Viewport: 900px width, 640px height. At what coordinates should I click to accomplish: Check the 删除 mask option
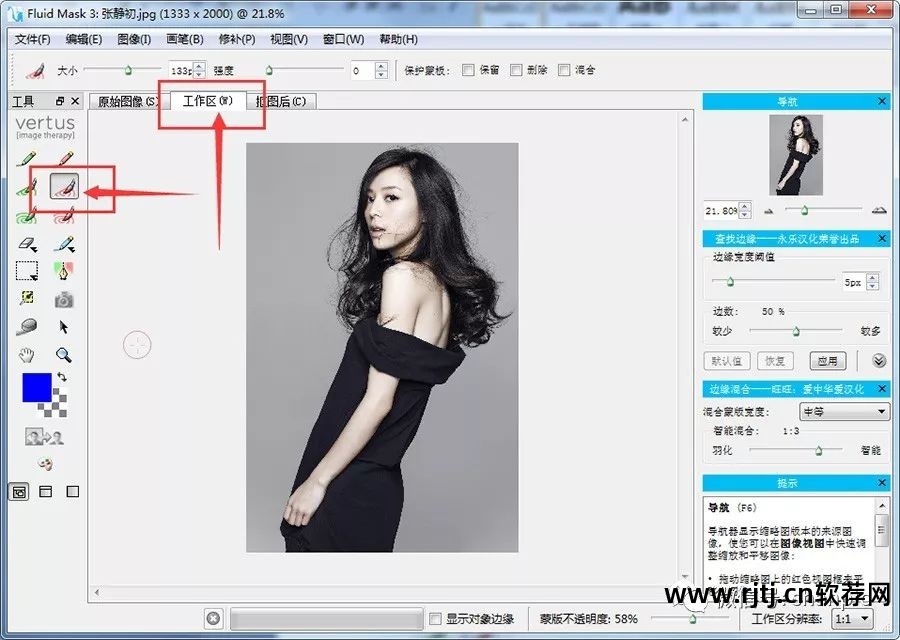514,69
